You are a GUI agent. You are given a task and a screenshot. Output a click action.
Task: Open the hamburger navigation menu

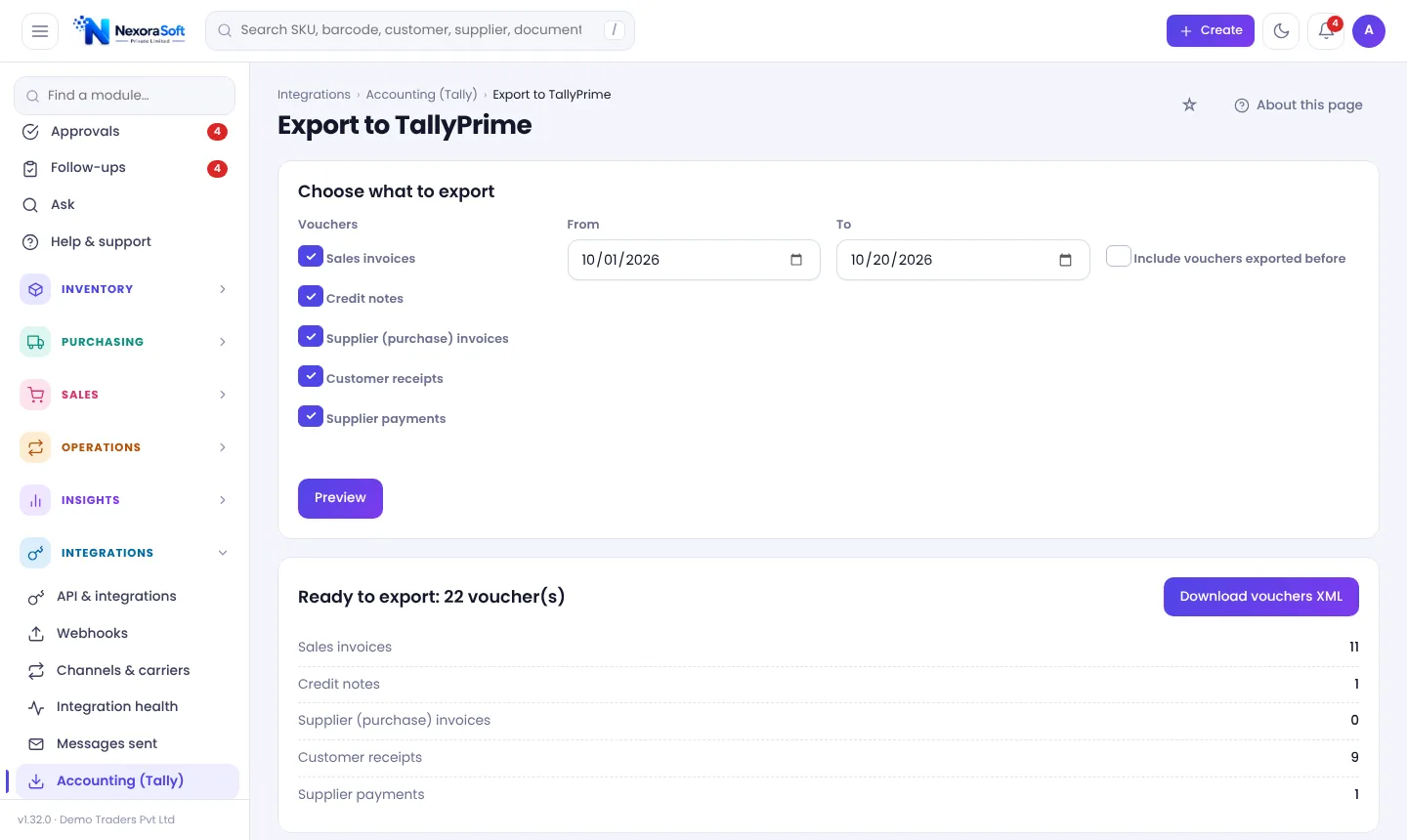(40, 31)
